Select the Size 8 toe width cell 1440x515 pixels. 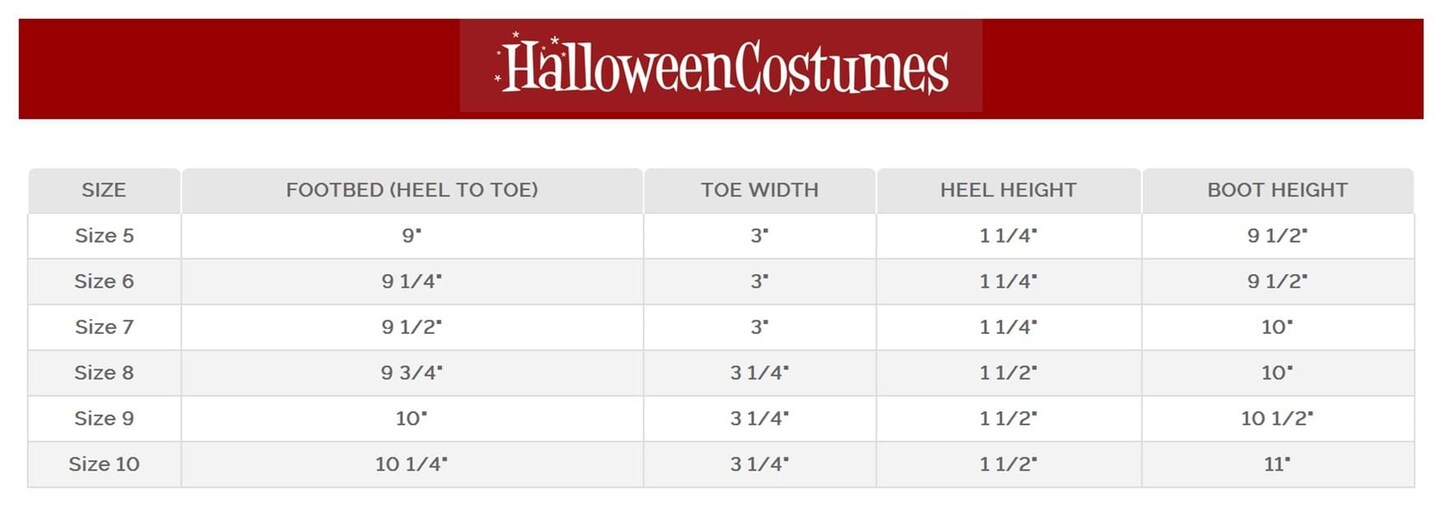point(760,373)
